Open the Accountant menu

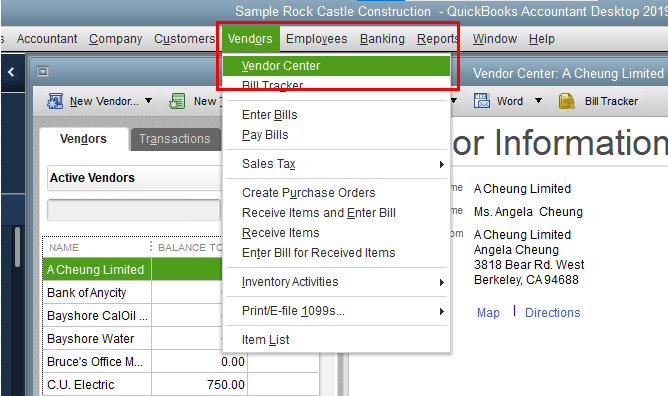[47, 39]
